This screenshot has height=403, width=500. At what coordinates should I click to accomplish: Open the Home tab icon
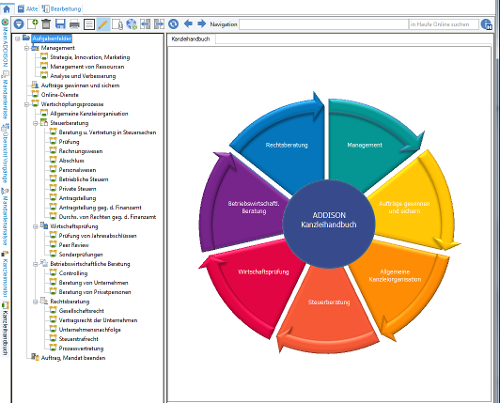point(7,8)
